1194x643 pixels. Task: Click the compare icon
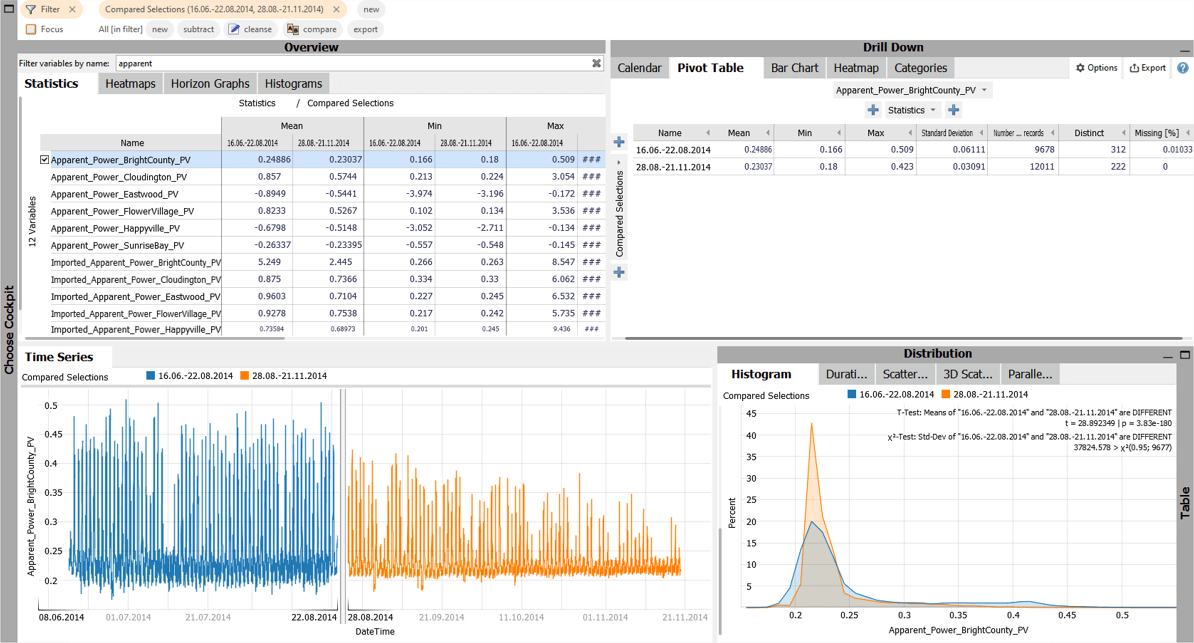pos(293,29)
